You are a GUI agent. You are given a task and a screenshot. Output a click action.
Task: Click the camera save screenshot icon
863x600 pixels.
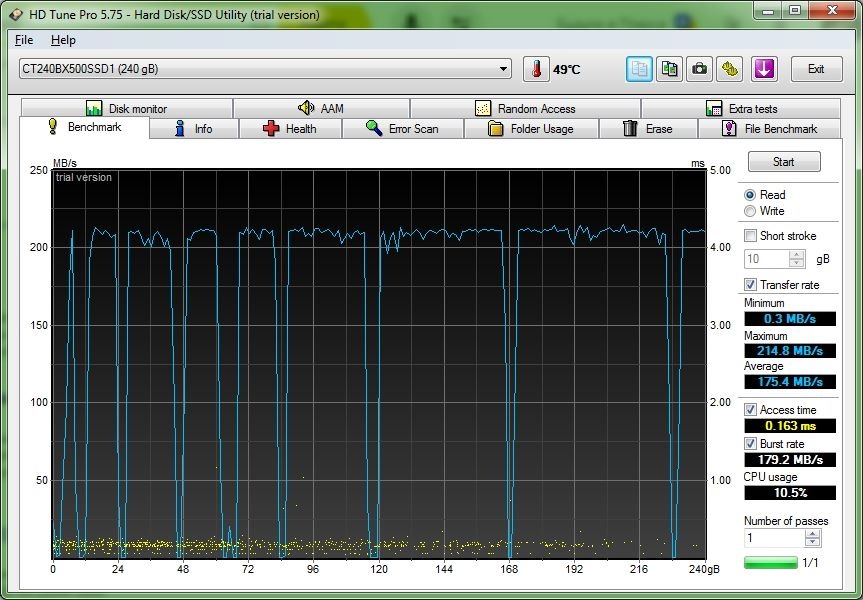coord(700,69)
